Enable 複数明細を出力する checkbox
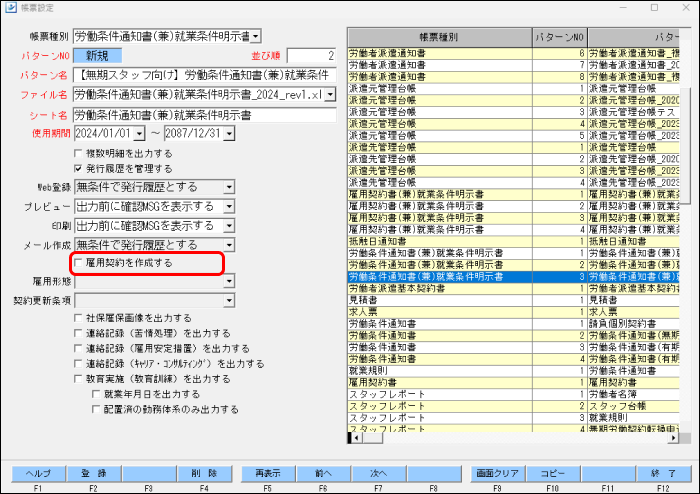This screenshot has width=700, height=494. click(x=79, y=154)
